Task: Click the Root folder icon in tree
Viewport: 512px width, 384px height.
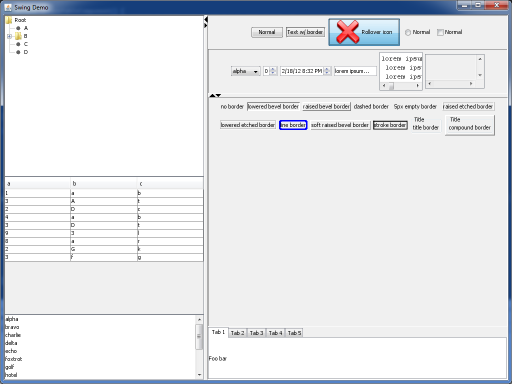Action: pyautogui.click(x=9, y=20)
